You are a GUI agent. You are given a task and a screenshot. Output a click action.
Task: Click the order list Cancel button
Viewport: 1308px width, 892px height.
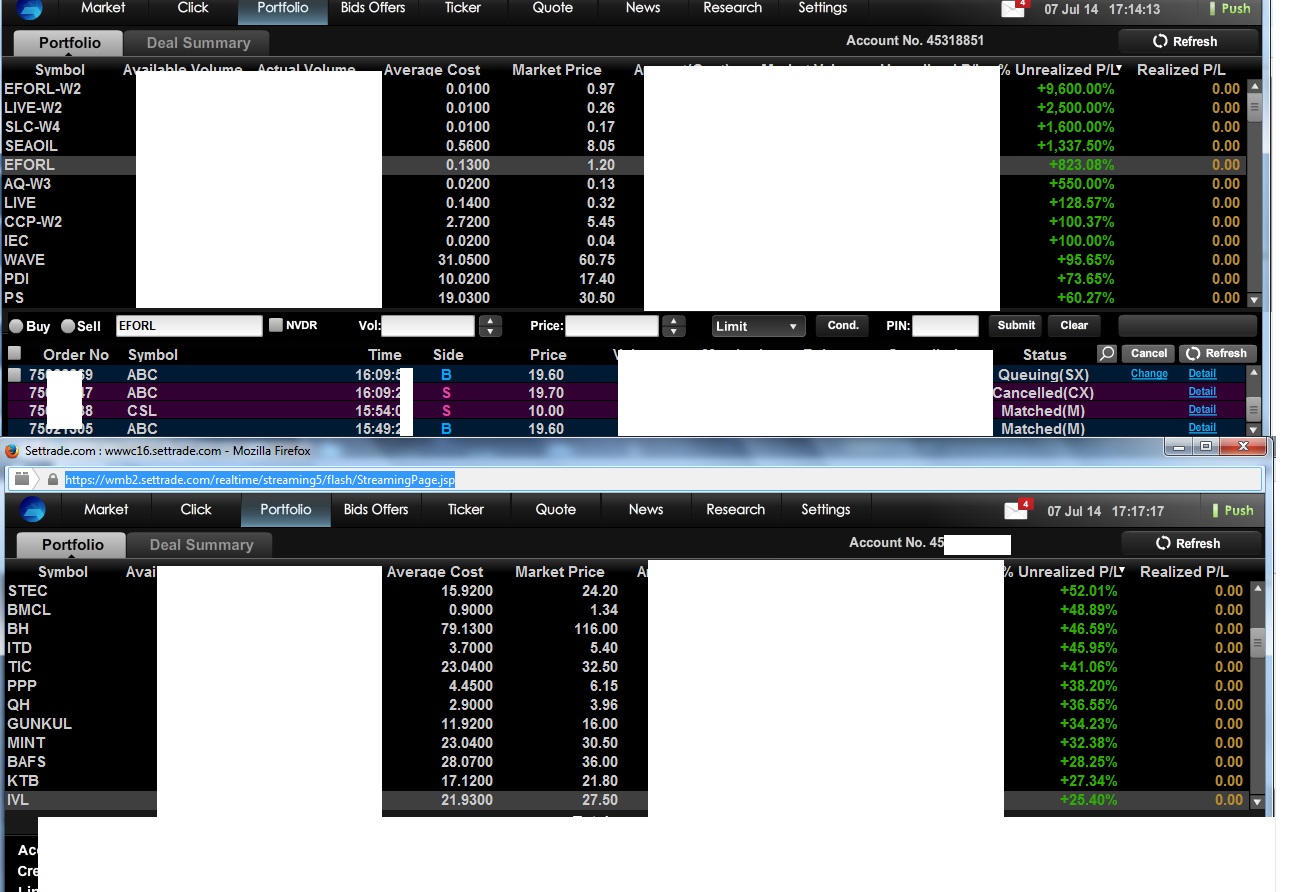[1148, 354]
